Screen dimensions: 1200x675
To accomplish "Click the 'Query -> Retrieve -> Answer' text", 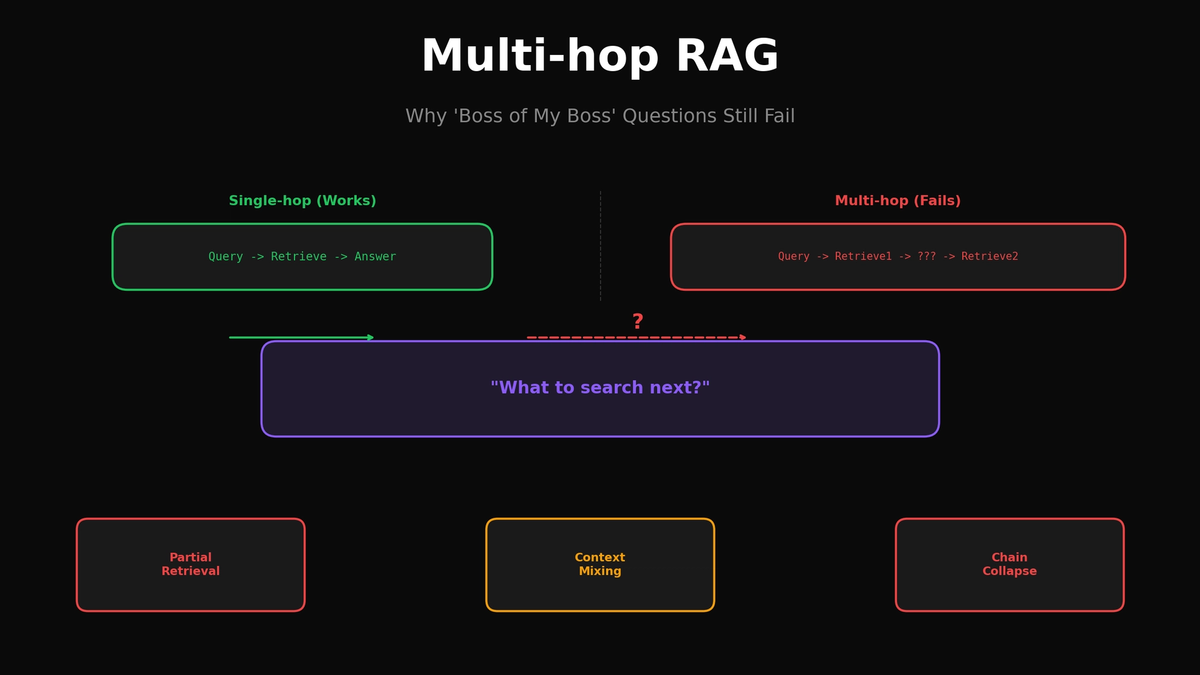I will click(302, 256).
